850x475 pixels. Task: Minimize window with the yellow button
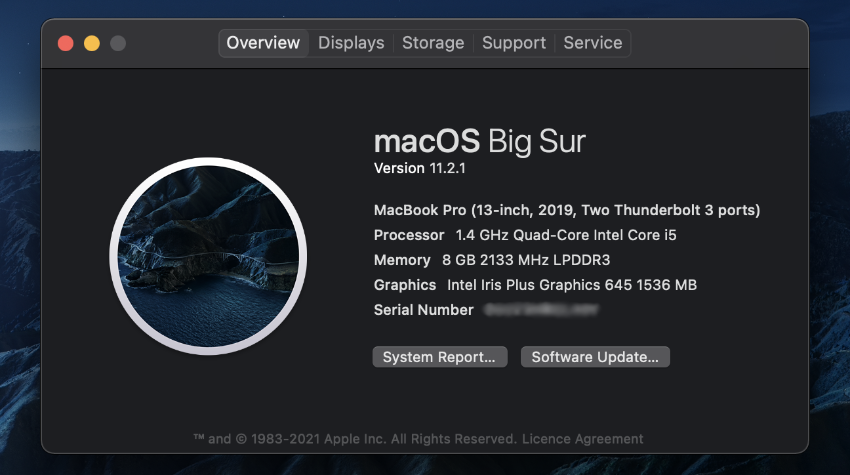(92, 43)
